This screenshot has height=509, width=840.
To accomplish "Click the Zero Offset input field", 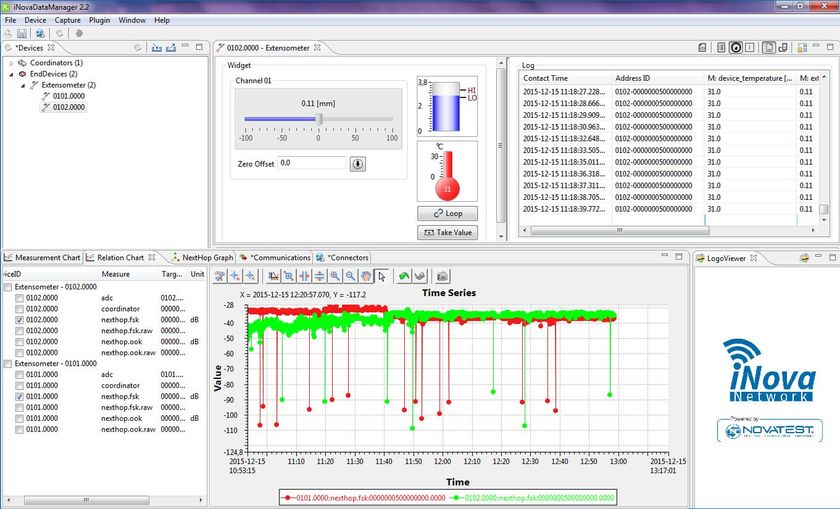I will tap(312, 163).
